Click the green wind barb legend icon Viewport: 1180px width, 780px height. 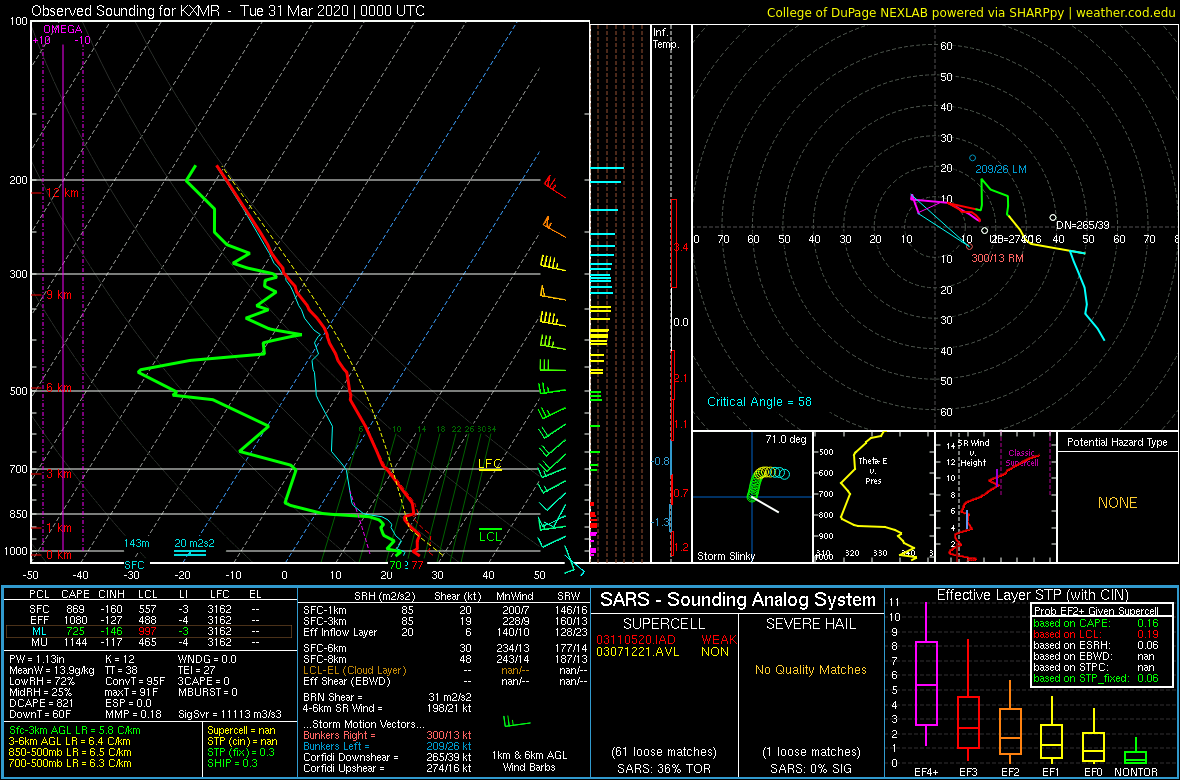[x=515, y=722]
